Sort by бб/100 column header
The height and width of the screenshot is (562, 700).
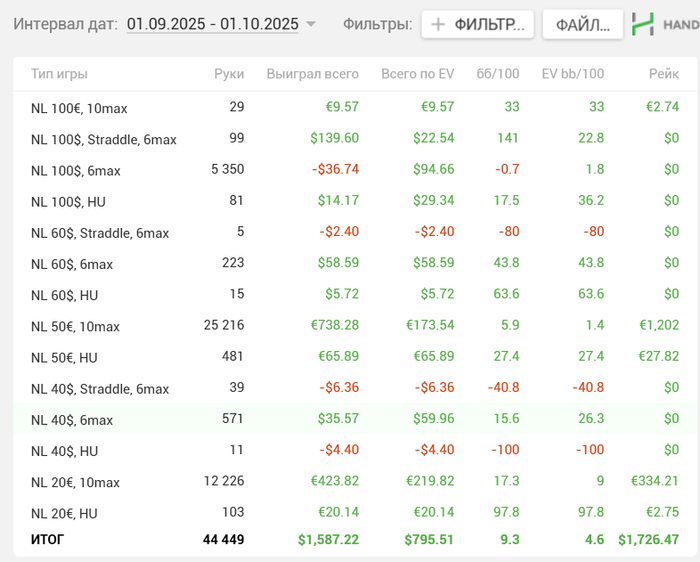pyautogui.click(x=498, y=74)
